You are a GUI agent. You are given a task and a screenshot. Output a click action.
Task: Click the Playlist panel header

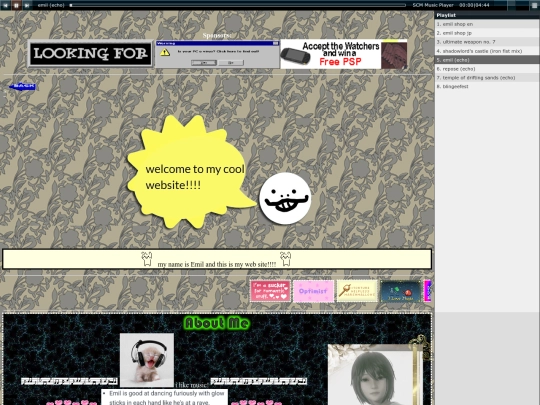pos(487,15)
